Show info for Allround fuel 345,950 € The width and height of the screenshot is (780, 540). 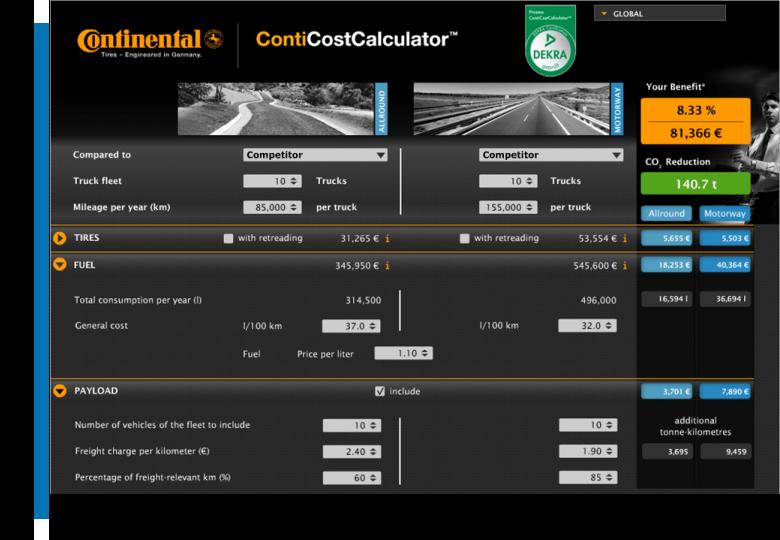388,266
